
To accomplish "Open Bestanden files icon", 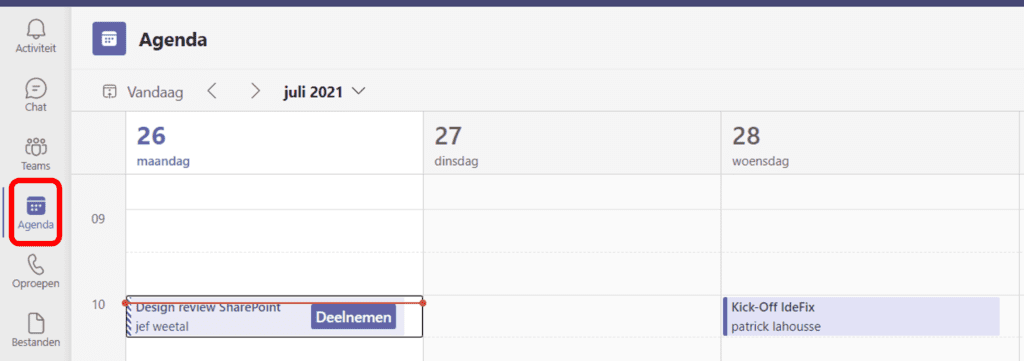I will [36, 330].
